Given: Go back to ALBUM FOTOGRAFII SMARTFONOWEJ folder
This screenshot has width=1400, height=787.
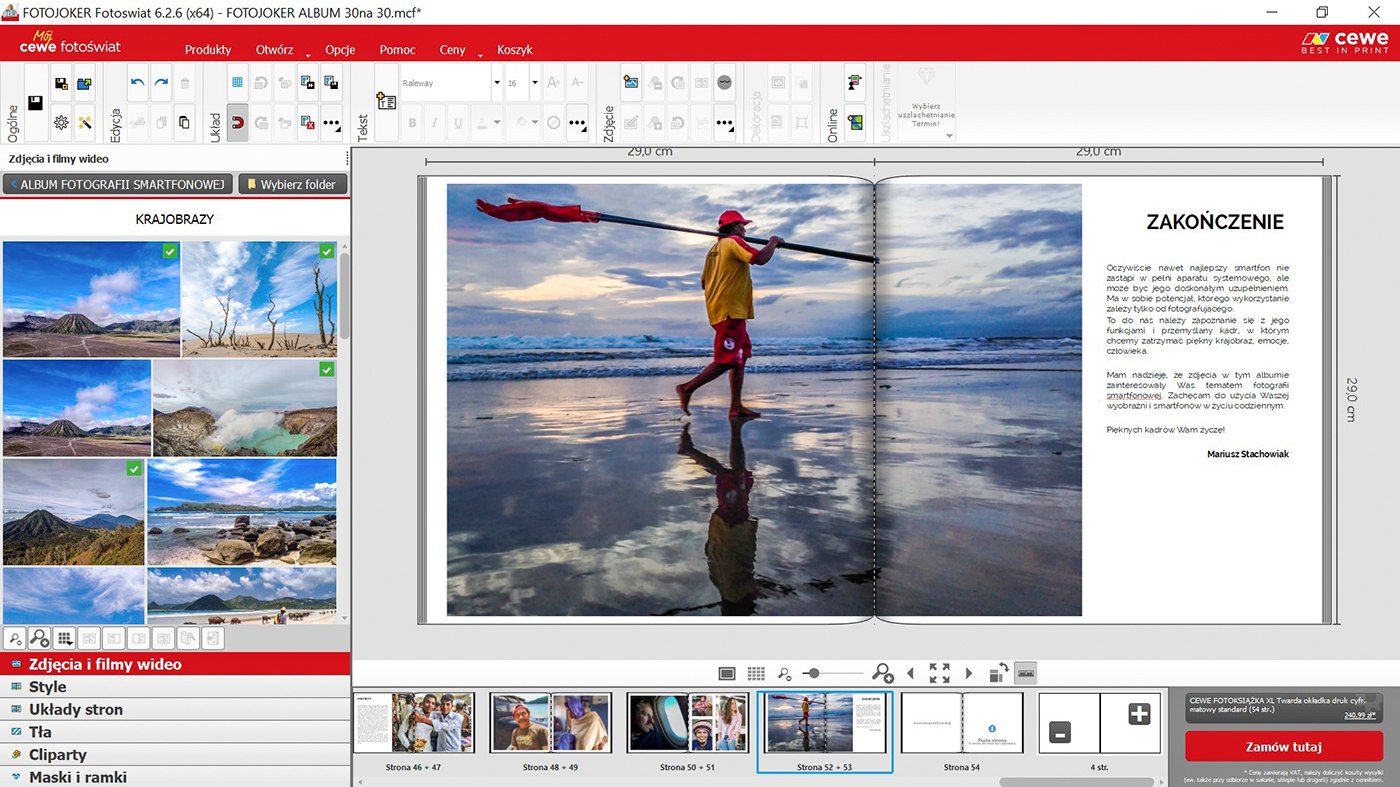Looking at the screenshot, I should tap(118, 184).
